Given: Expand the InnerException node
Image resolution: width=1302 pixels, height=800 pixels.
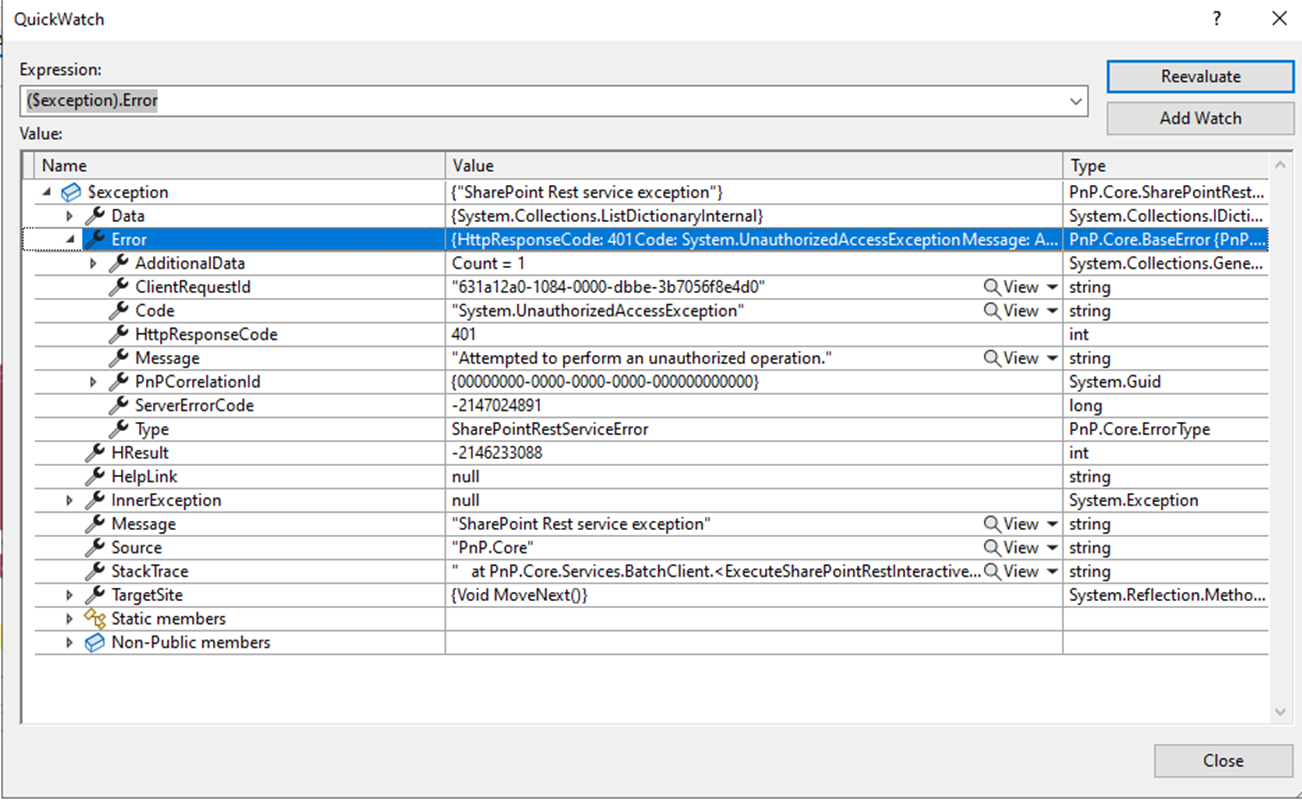Looking at the screenshot, I should tap(69, 499).
